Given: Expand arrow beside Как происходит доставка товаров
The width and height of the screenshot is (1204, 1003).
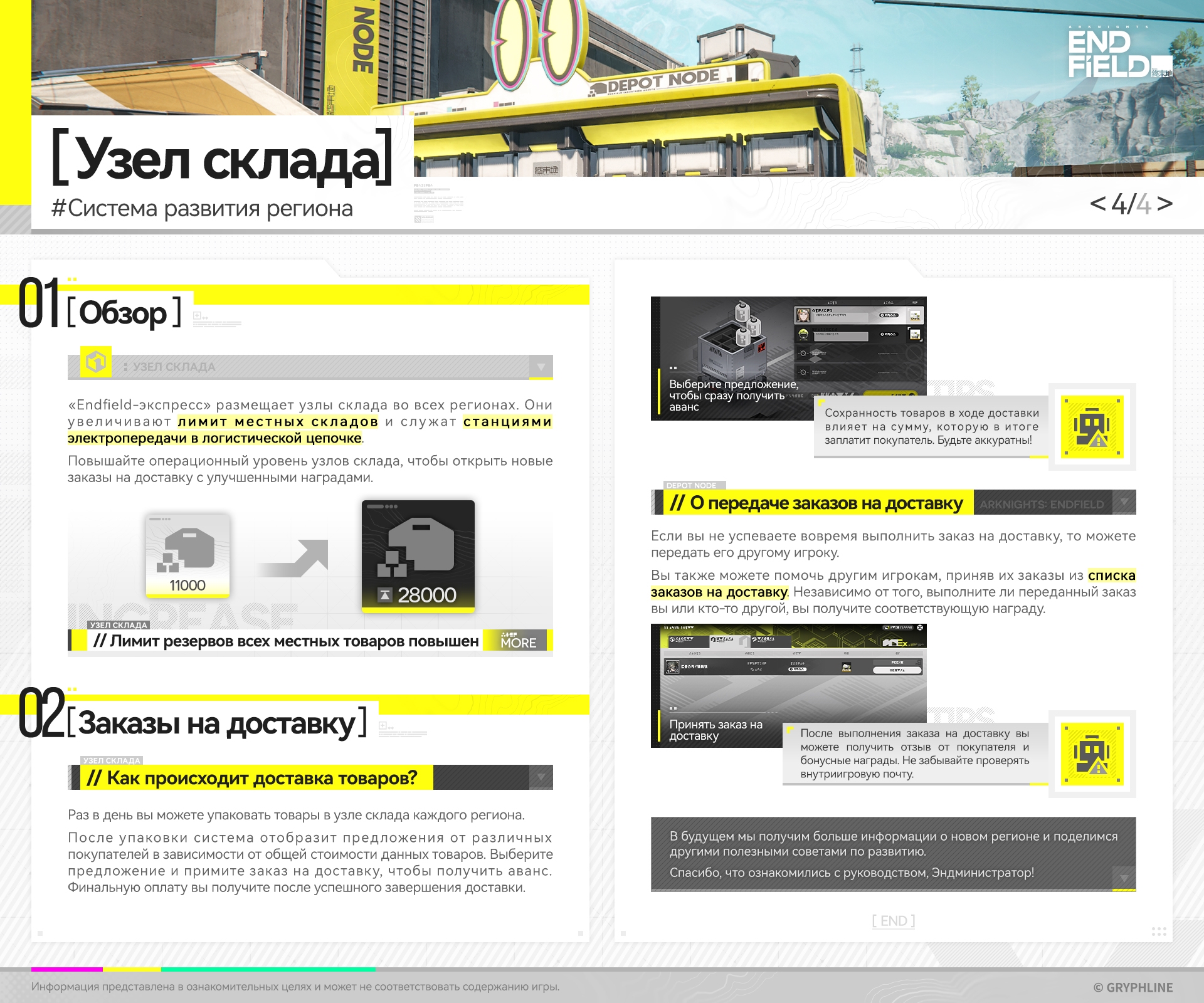Looking at the screenshot, I should coord(541,777).
